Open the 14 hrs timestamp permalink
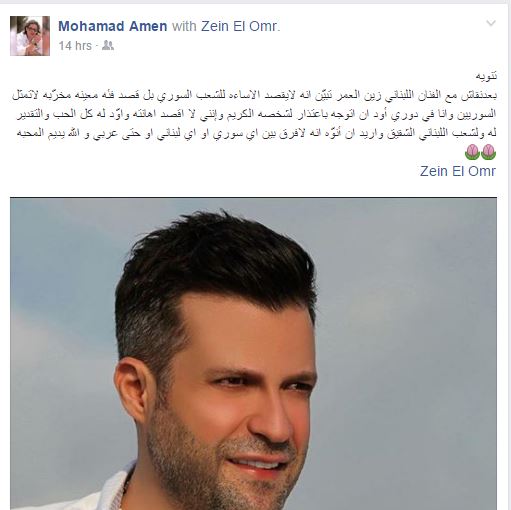The height and width of the screenshot is (510, 511). 75,46
